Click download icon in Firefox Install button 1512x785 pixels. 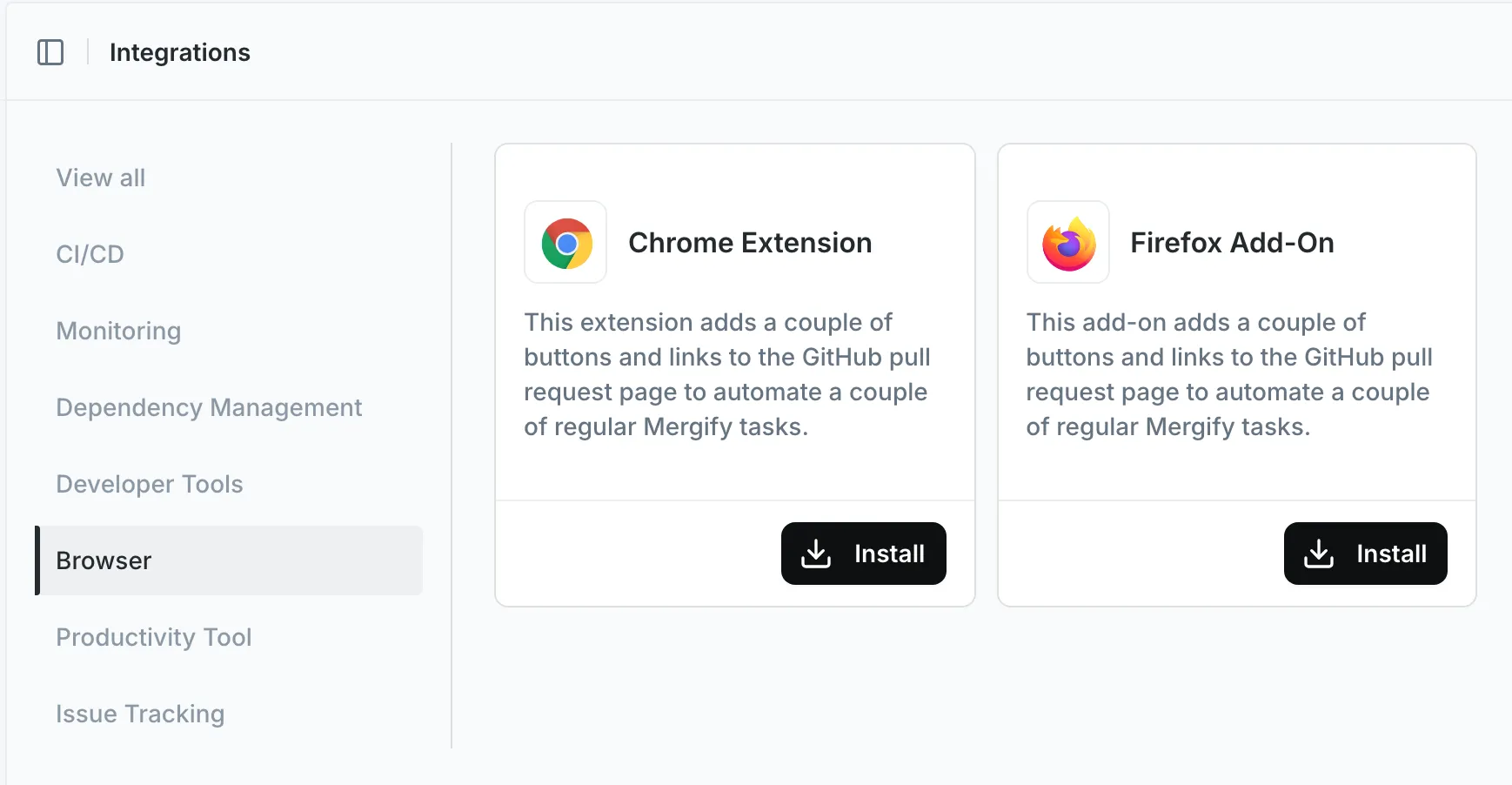tap(1319, 554)
